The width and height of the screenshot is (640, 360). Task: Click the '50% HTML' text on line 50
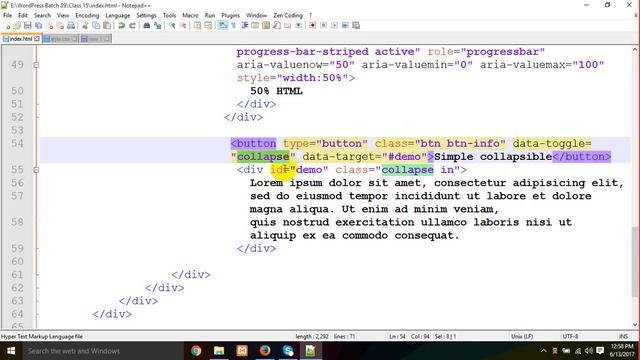coord(276,91)
